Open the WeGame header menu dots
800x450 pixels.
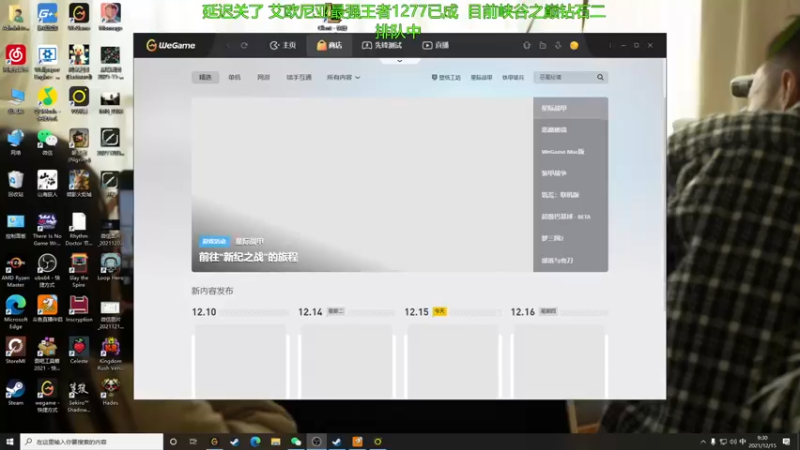pyautogui.click(x=610, y=45)
